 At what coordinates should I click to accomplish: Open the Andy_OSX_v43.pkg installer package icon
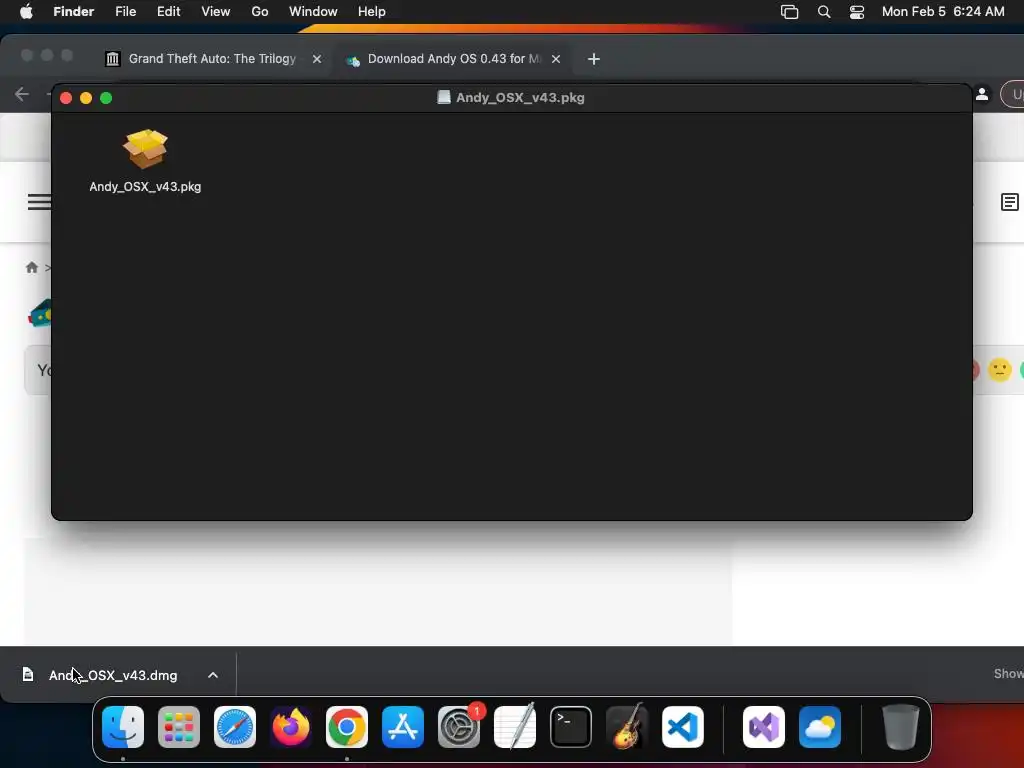tap(145, 149)
